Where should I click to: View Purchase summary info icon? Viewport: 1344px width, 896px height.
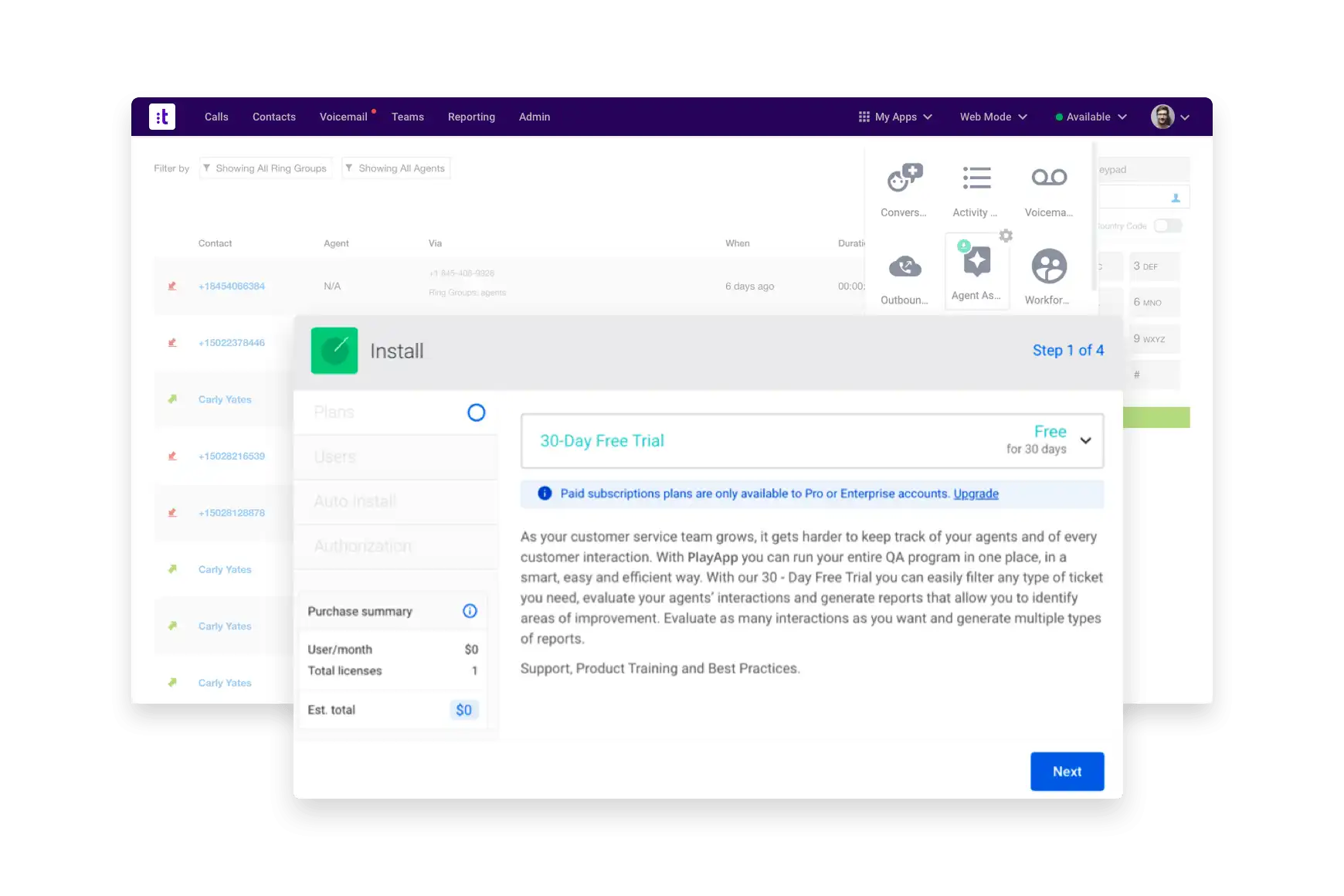[x=470, y=611]
